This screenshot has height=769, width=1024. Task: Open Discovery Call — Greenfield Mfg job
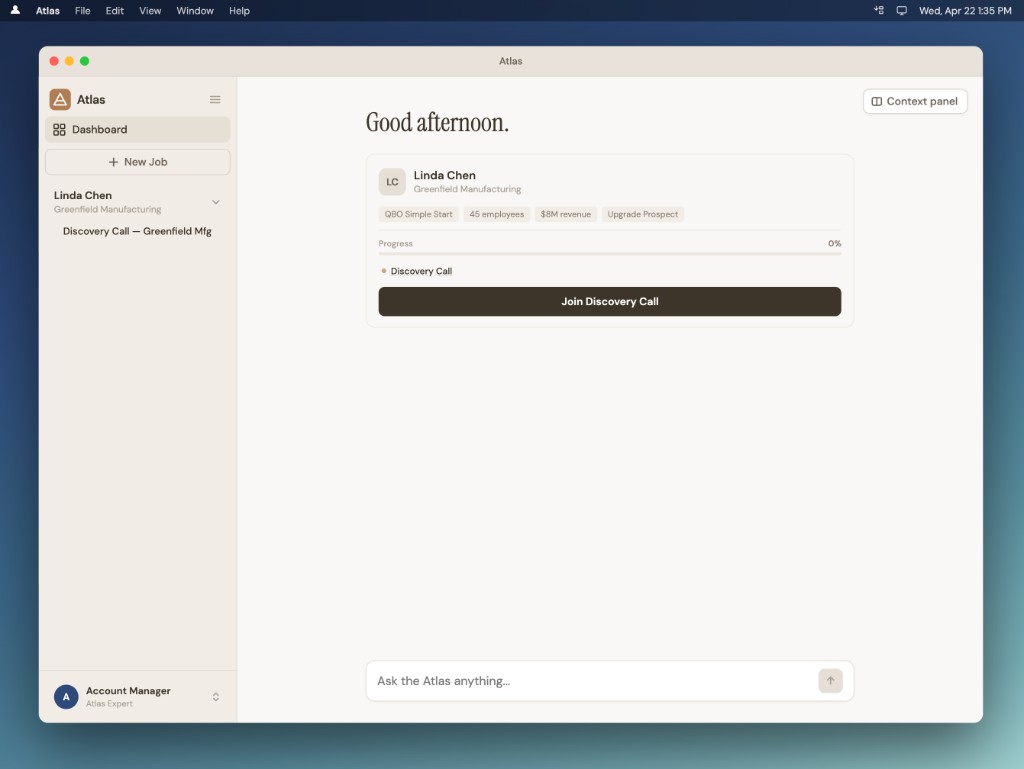[x=137, y=231]
